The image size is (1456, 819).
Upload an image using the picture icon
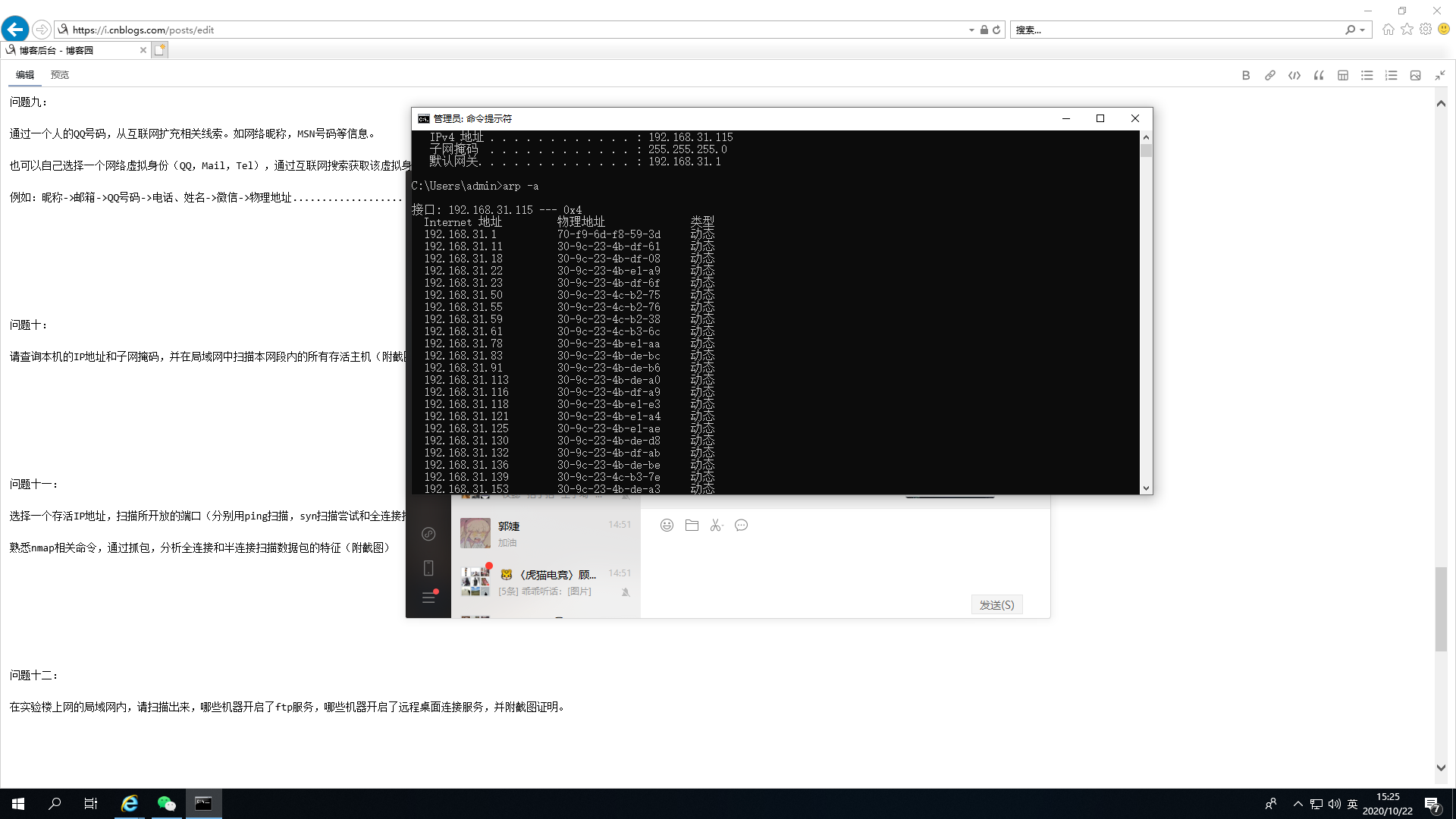point(1415,75)
